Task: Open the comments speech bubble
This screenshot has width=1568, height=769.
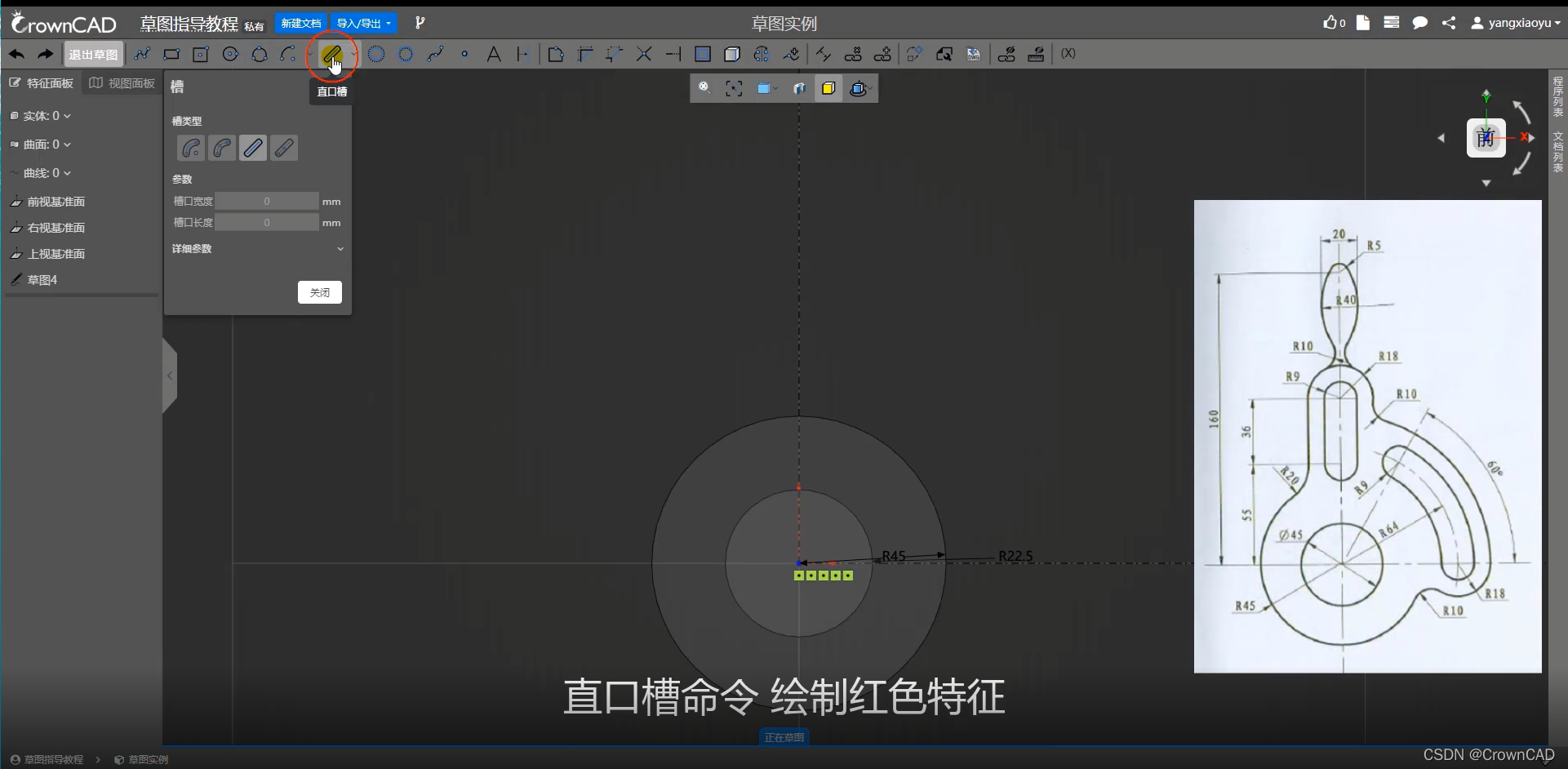Action: point(1420,23)
